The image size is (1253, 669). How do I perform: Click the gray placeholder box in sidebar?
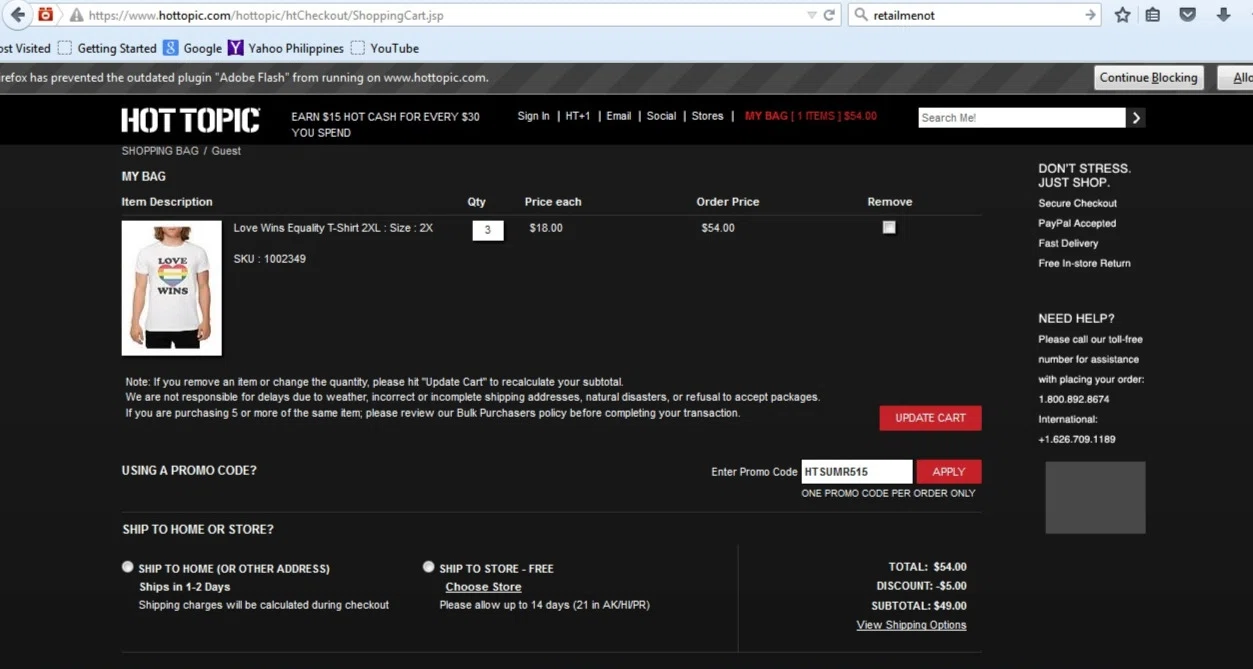[x=1095, y=497]
